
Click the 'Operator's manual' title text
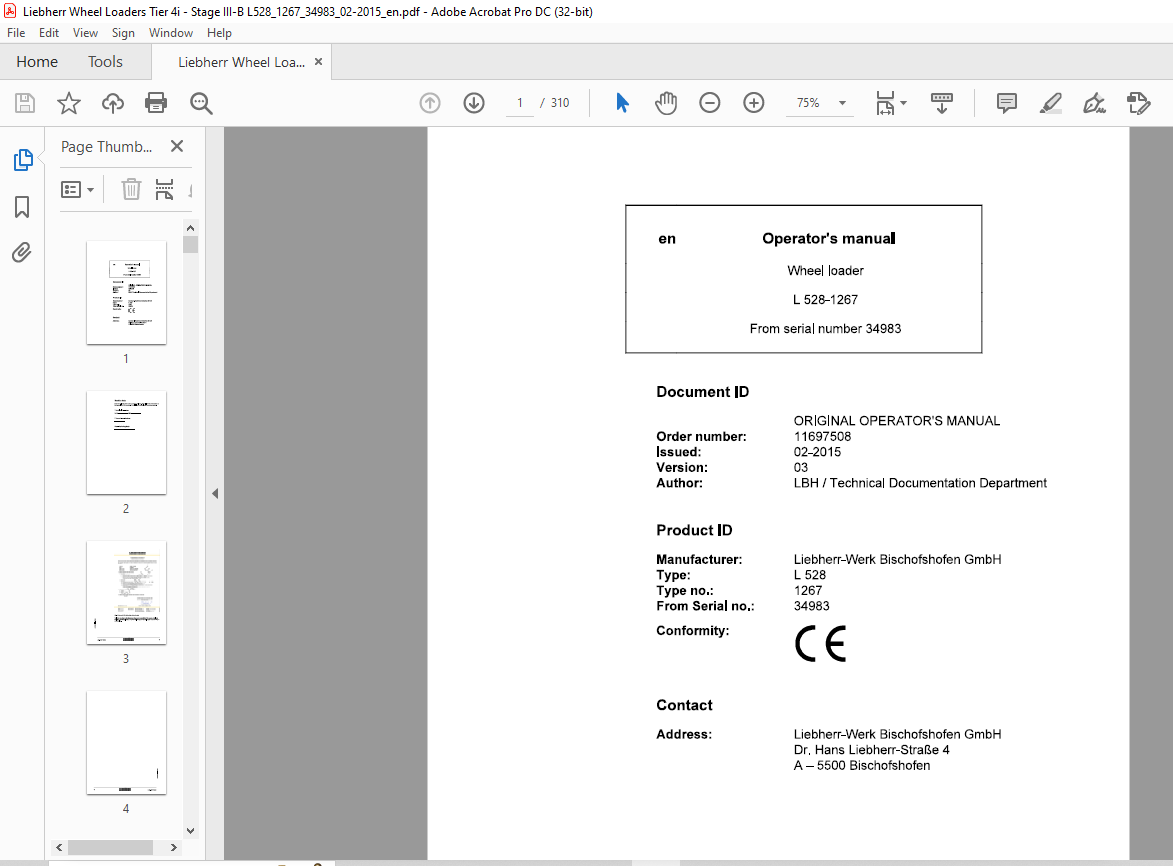828,239
